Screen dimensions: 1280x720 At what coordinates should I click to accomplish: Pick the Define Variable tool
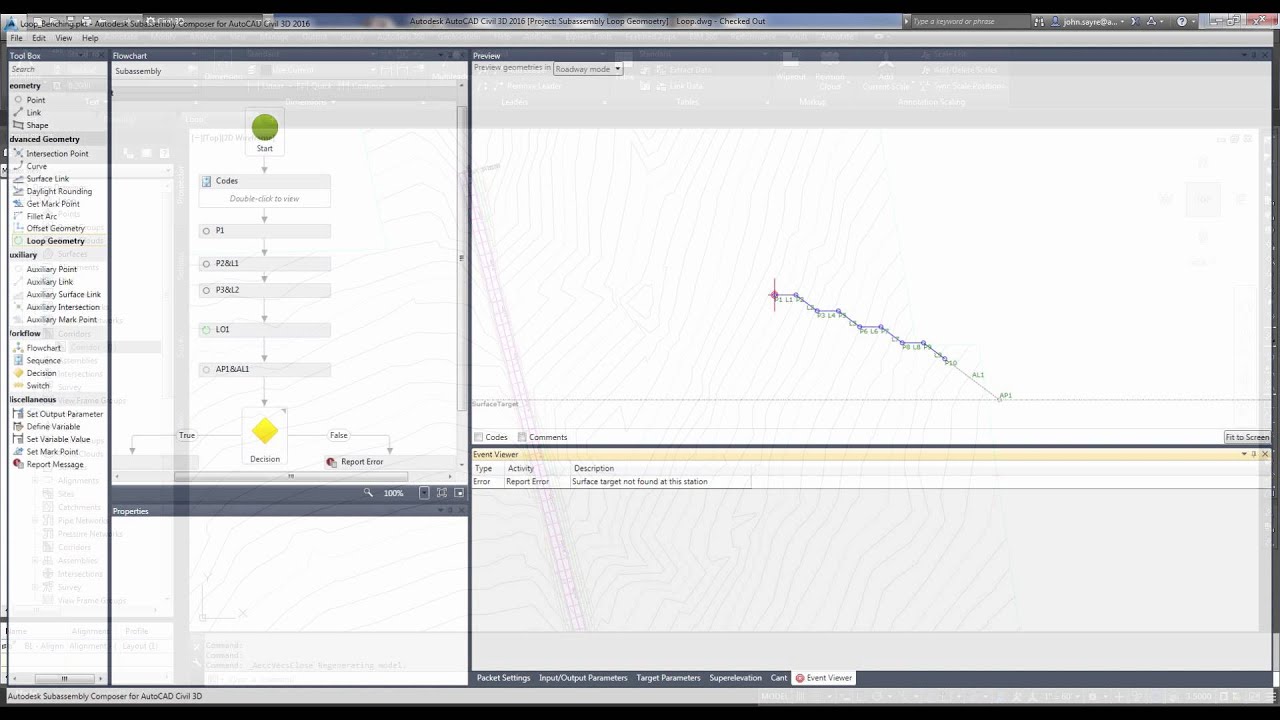click(53, 427)
